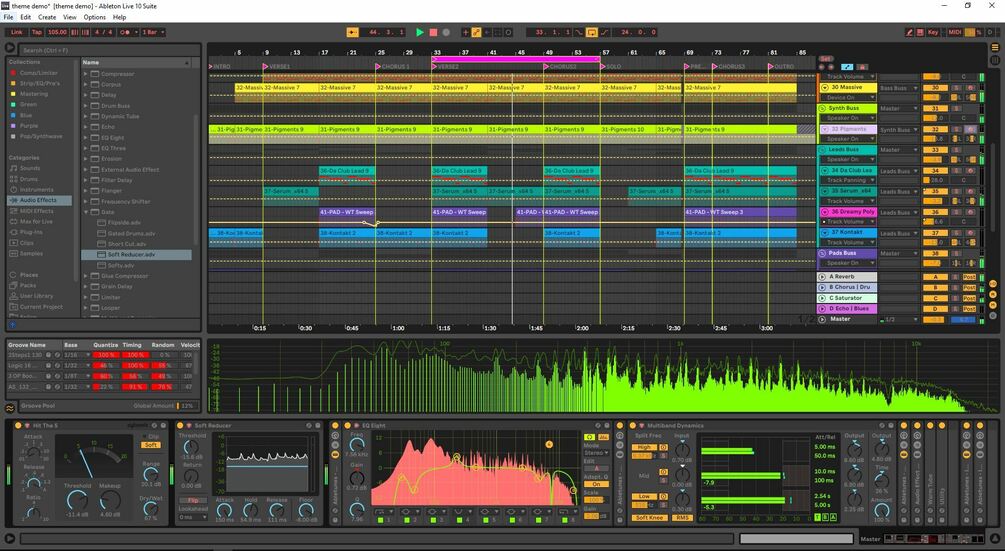
Task: Expand the Compressor folder
Action: click(x=86, y=74)
